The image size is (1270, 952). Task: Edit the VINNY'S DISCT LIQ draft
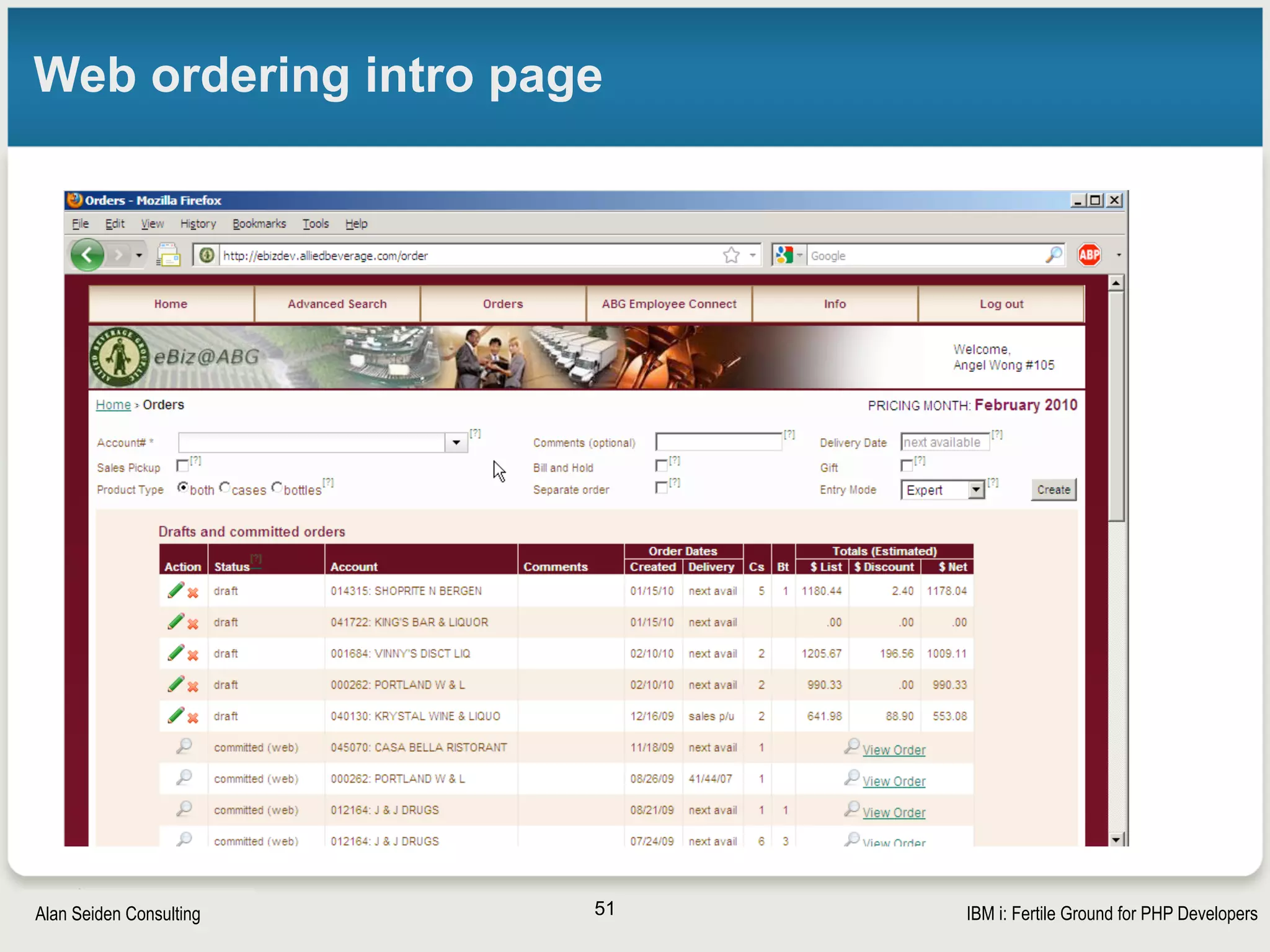(x=176, y=653)
